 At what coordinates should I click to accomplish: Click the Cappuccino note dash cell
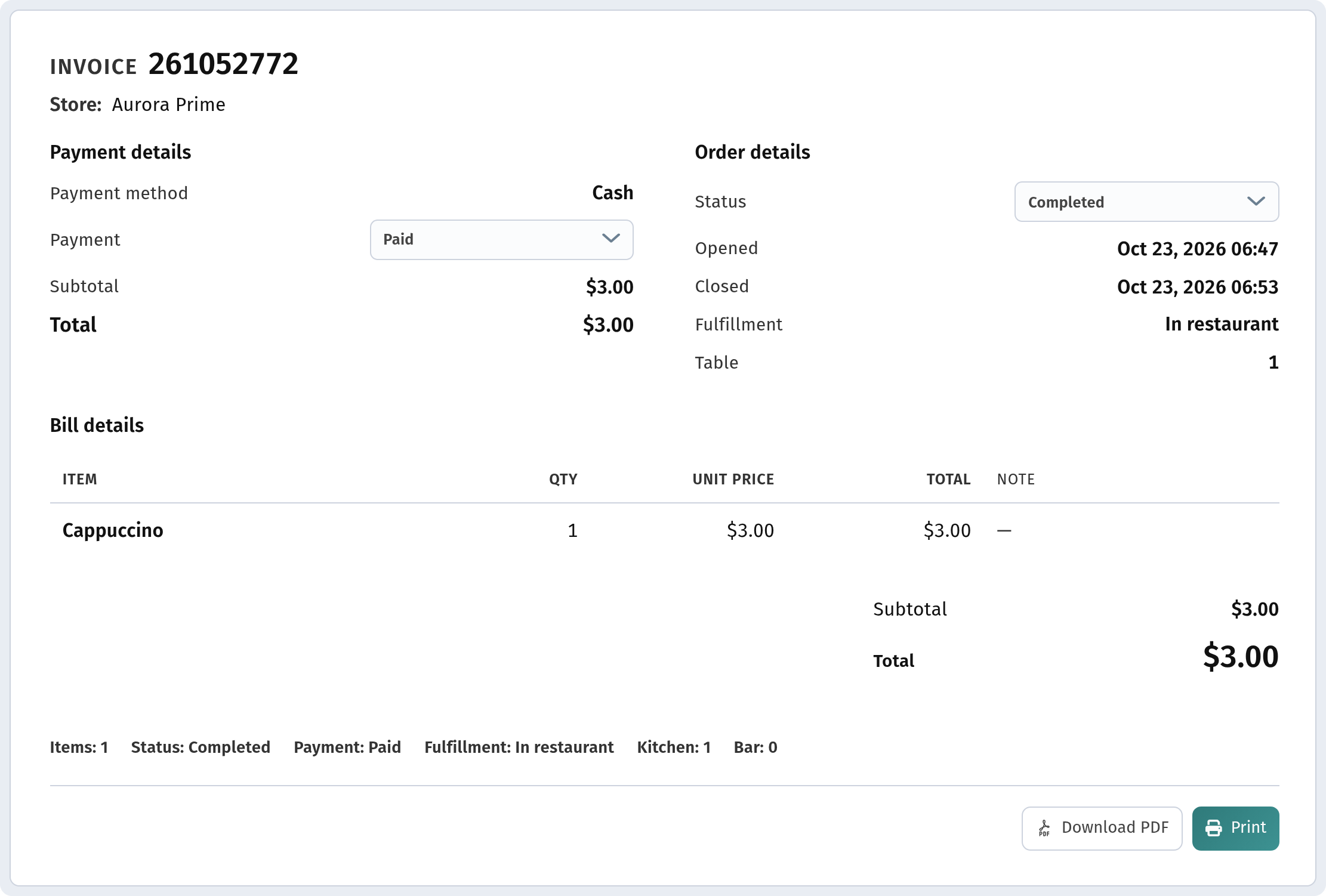[x=1004, y=530]
